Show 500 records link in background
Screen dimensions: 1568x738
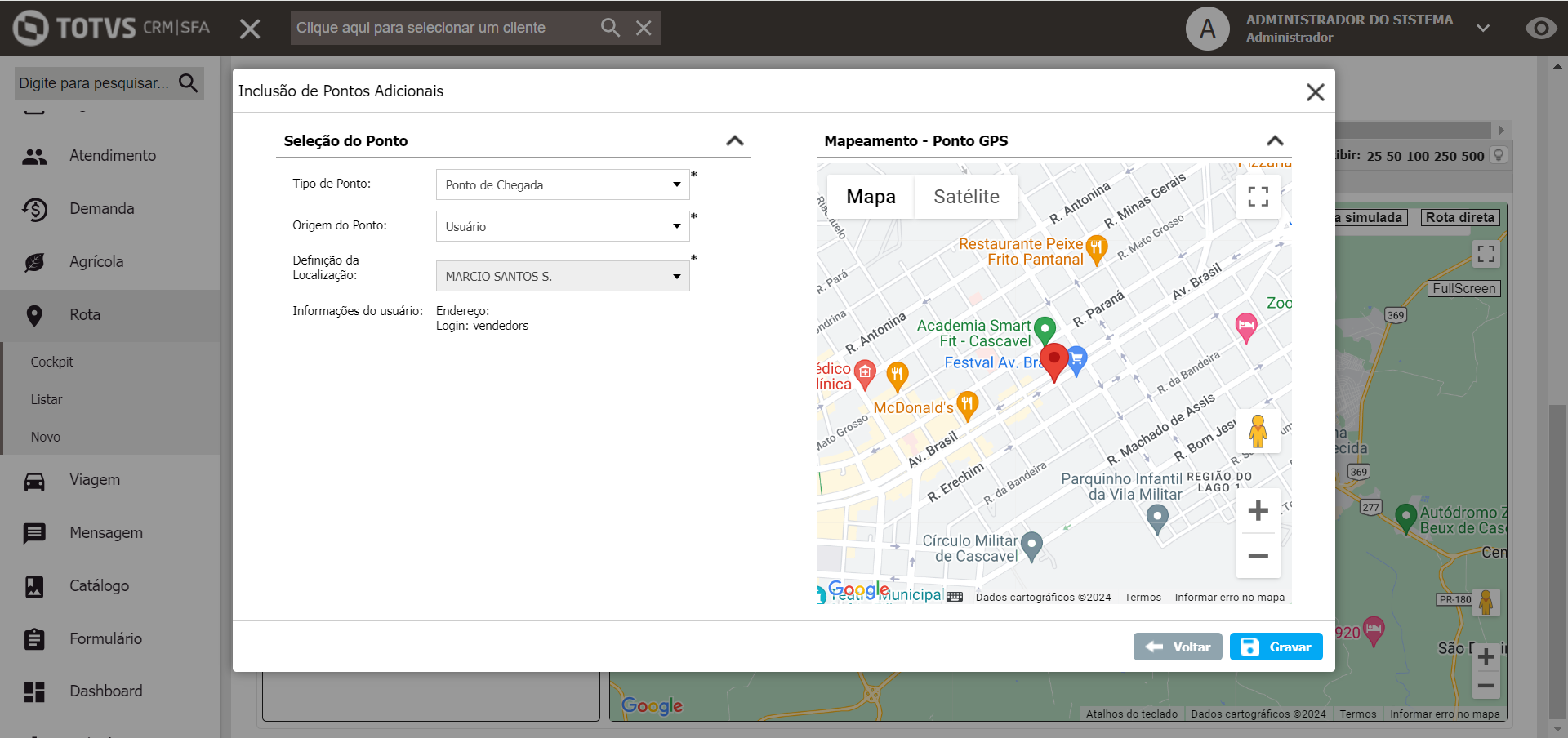(x=1472, y=156)
